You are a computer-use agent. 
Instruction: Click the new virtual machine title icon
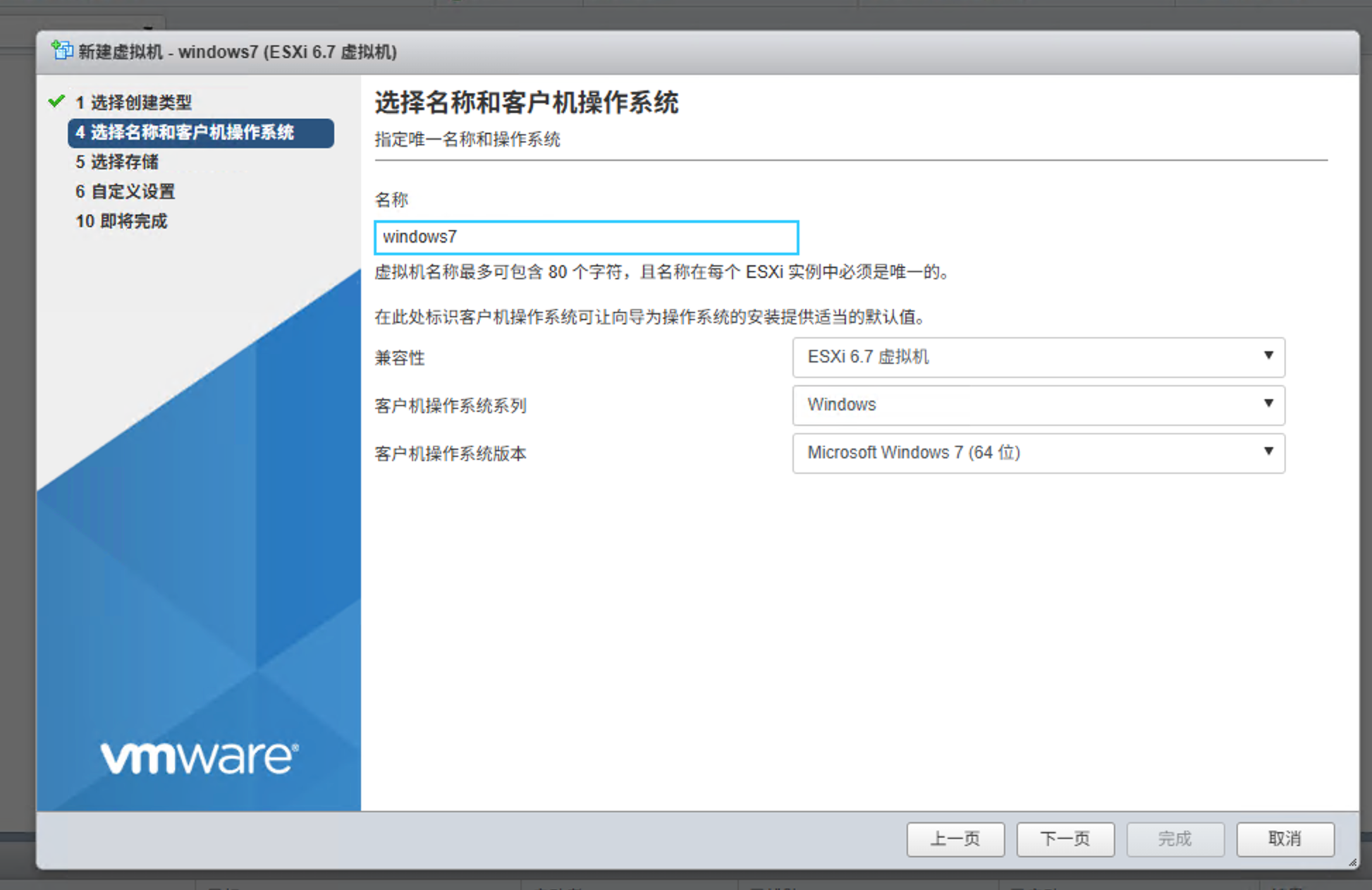61,51
